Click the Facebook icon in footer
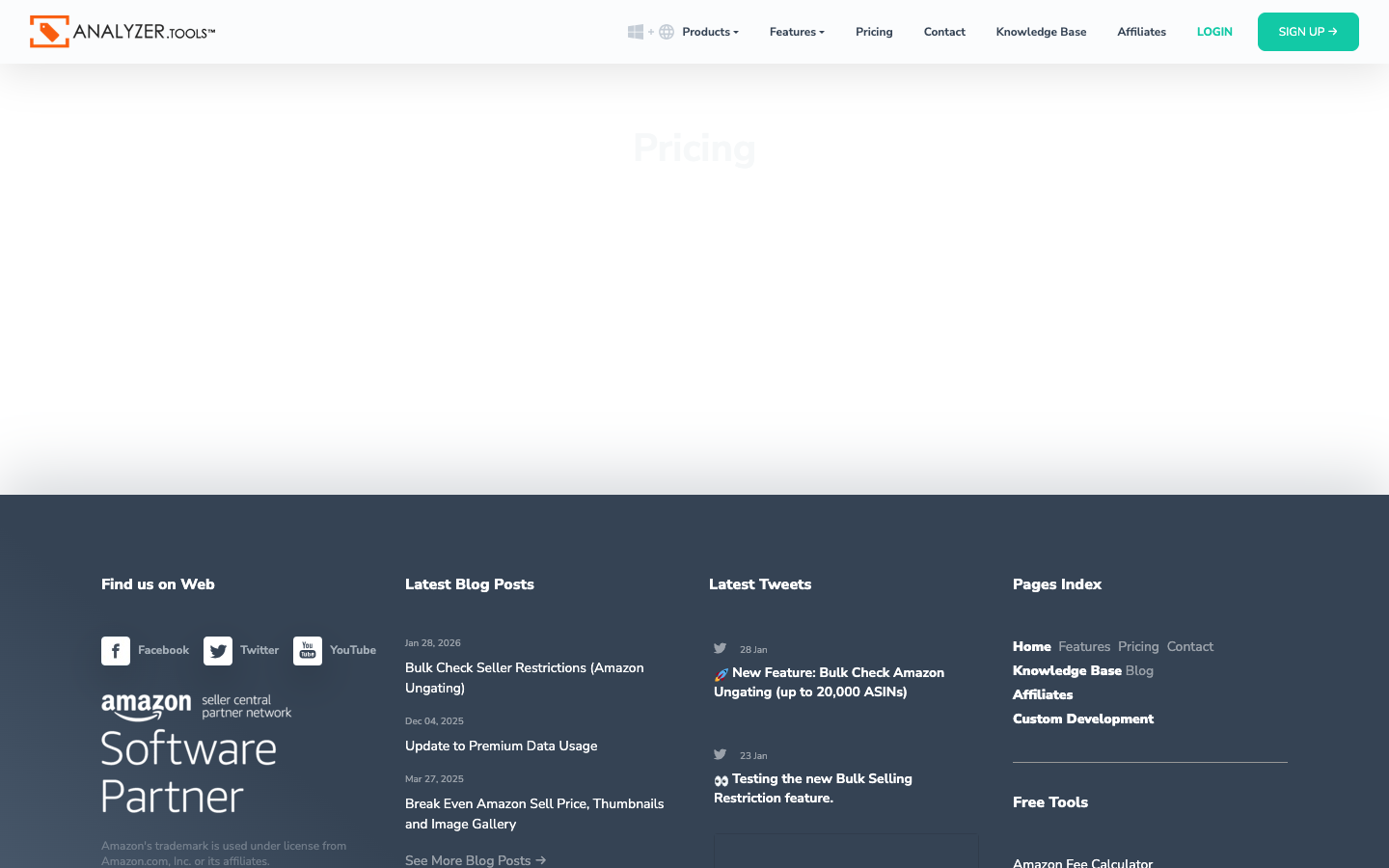The image size is (1389, 868). [116, 650]
